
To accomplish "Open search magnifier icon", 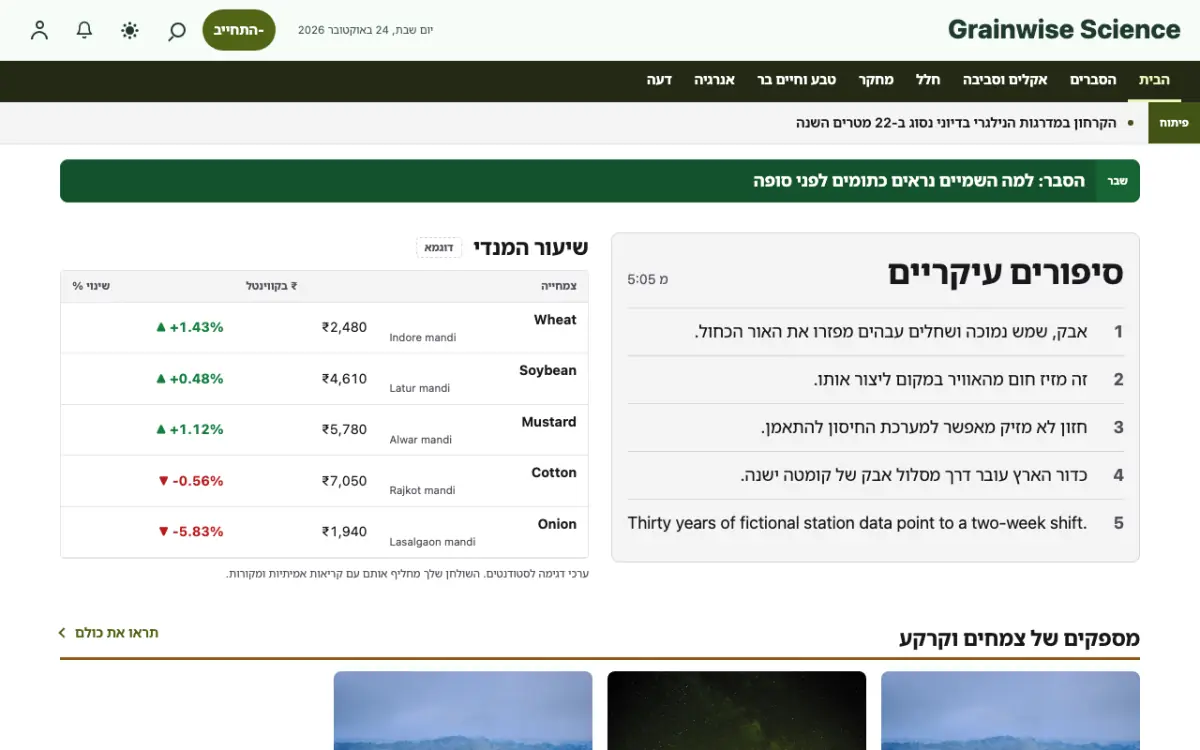I will pos(176,30).
